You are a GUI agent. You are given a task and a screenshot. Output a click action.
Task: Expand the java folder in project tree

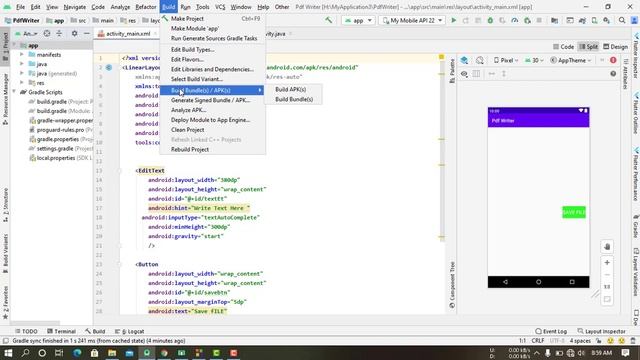22,64
